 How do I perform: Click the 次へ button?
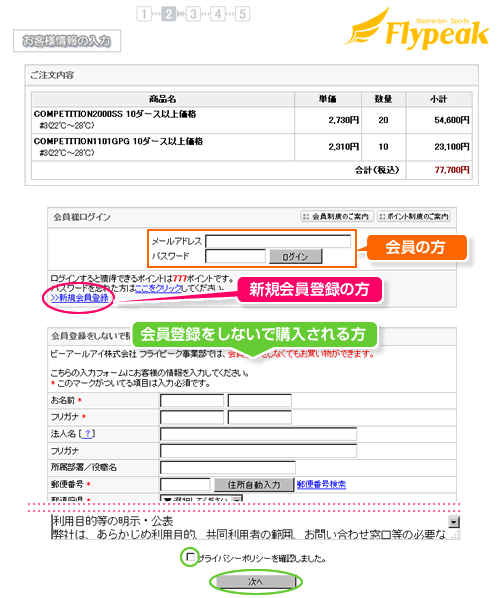point(256,582)
